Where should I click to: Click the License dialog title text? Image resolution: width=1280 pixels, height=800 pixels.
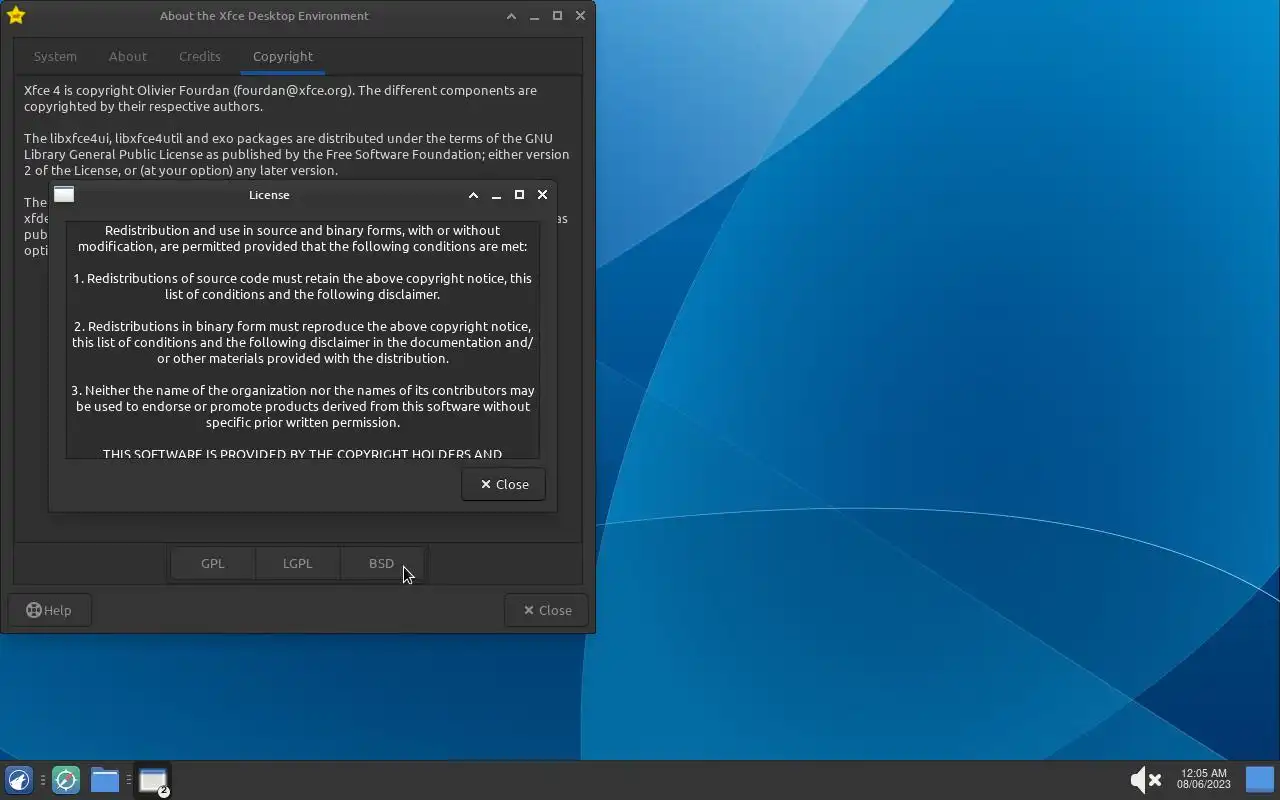(269, 195)
